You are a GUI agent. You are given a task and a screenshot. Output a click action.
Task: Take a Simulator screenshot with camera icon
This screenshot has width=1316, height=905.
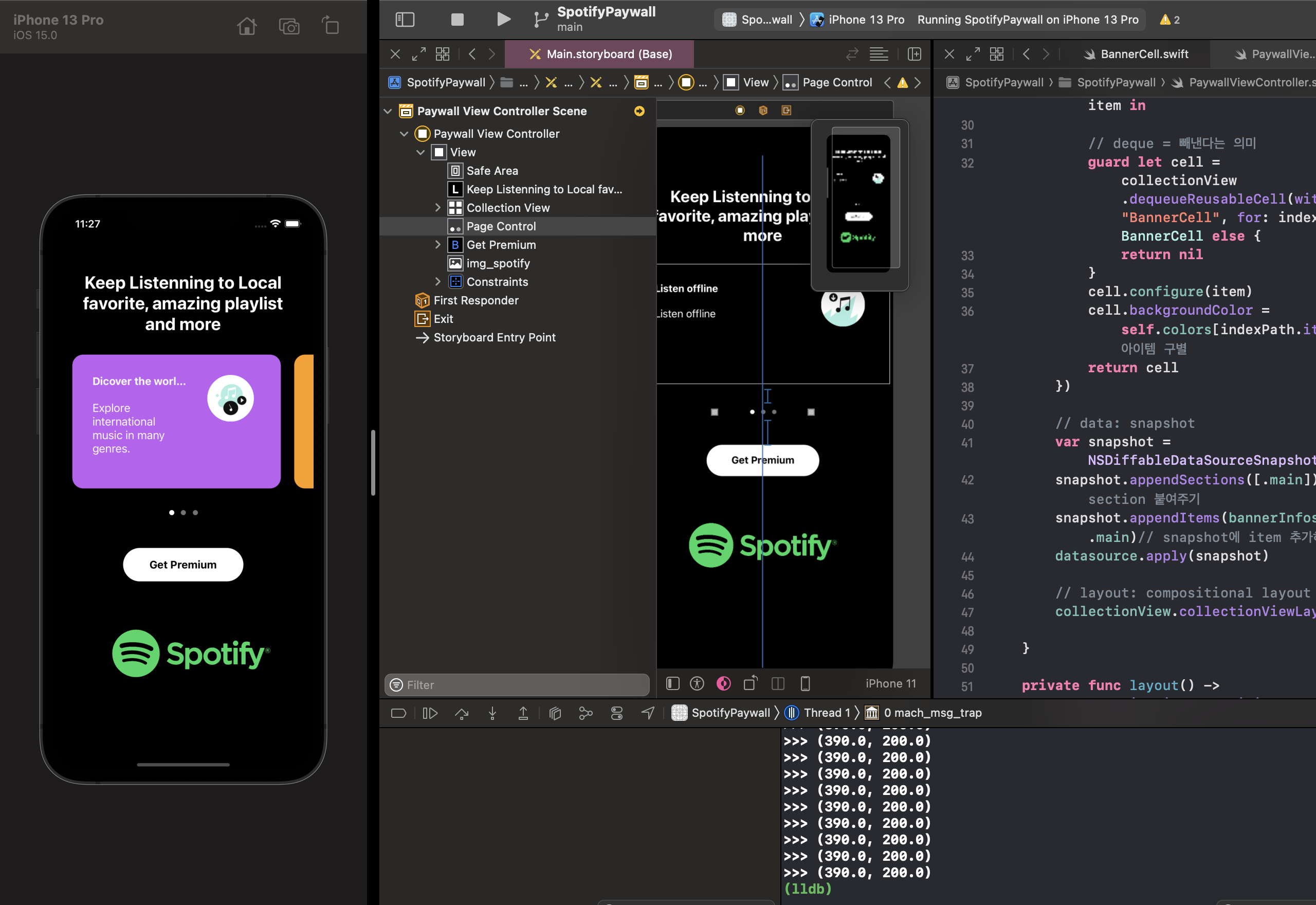coord(289,26)
